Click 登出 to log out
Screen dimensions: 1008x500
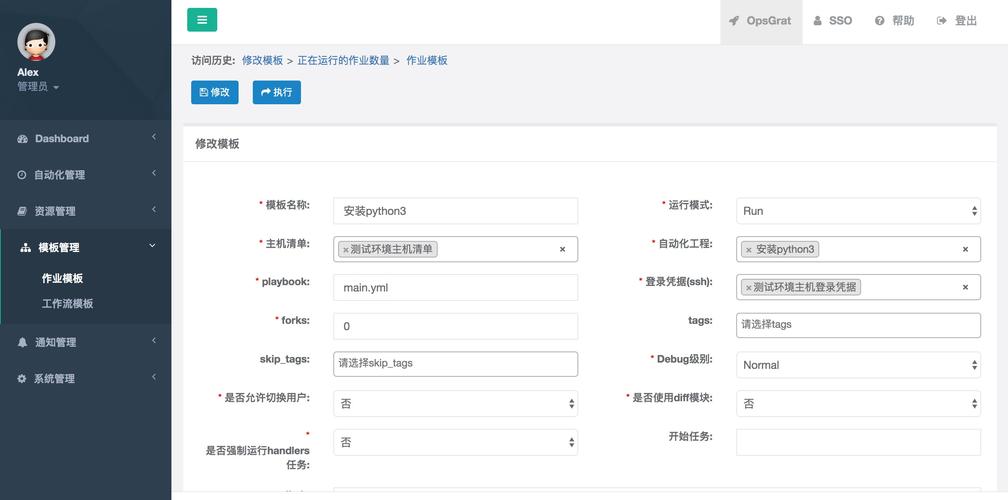pyautogui.click(x=957, y=21)
